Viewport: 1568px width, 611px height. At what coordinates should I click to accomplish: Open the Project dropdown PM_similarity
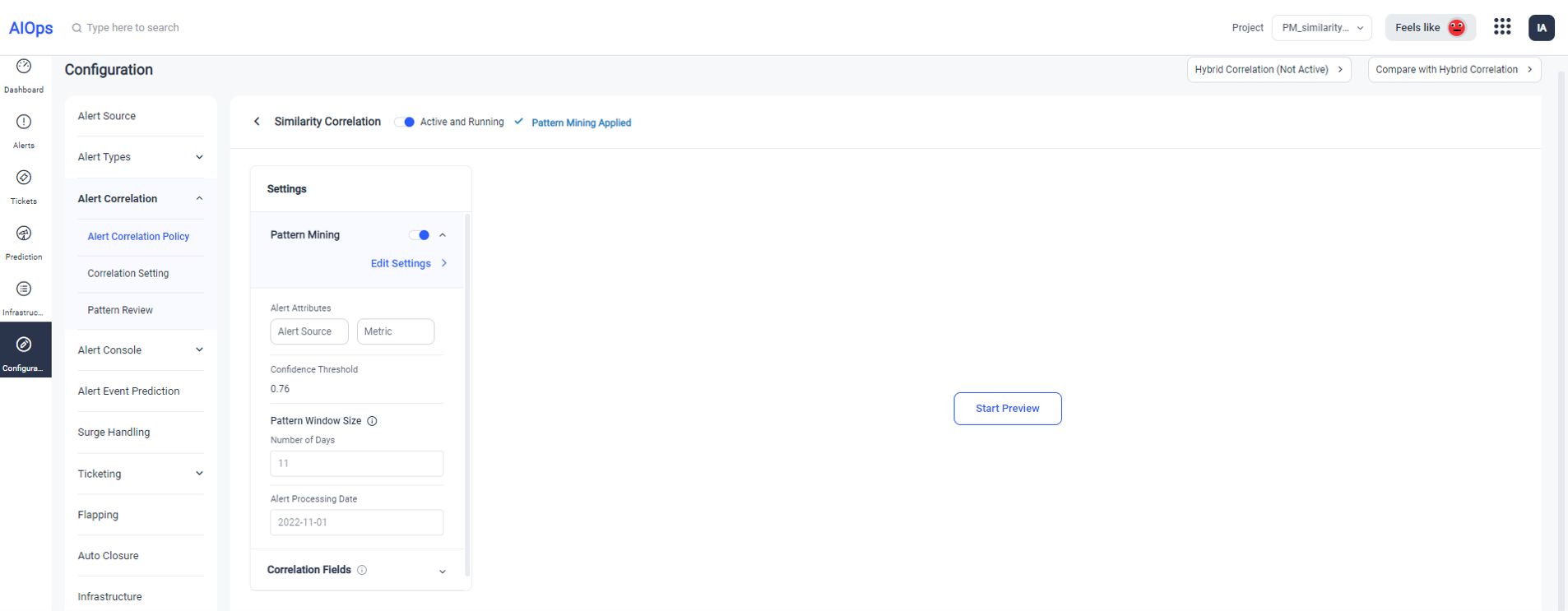tap(1321, 27)
